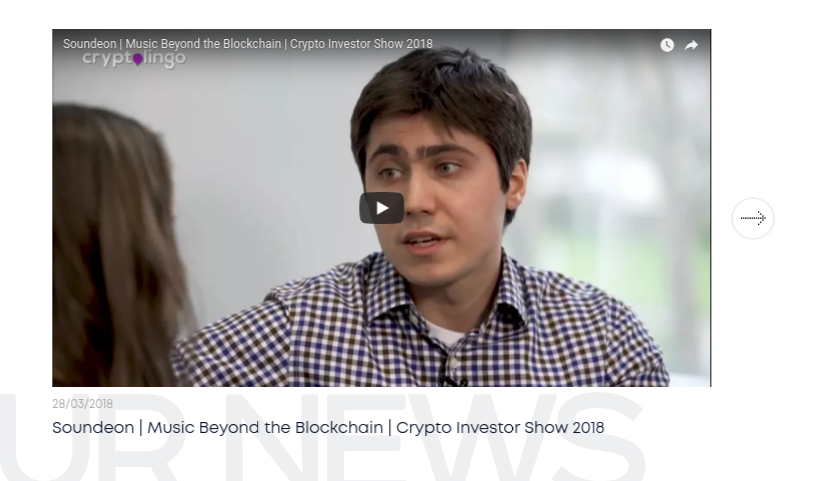Click "Music Beyond the Blockchain" in the headline

pyautogui.click(x=265, y=428)
